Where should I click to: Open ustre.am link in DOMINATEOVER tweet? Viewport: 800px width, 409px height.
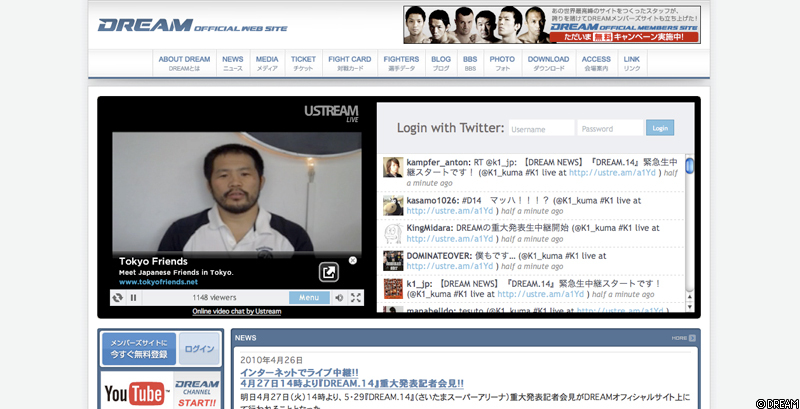point(450,266)
